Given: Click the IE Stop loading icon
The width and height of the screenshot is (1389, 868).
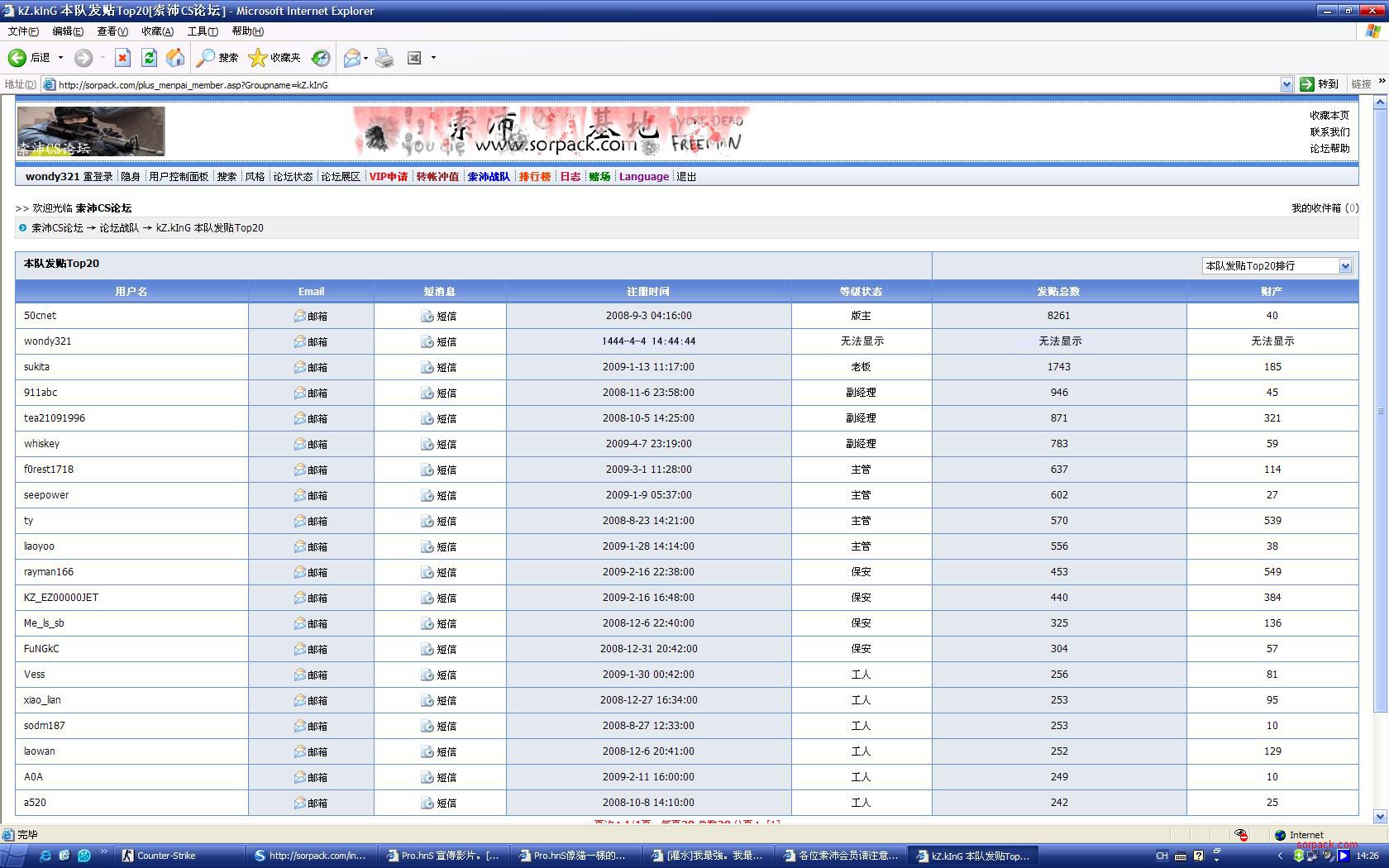Looking at the screenshot, I should (122, 58).
